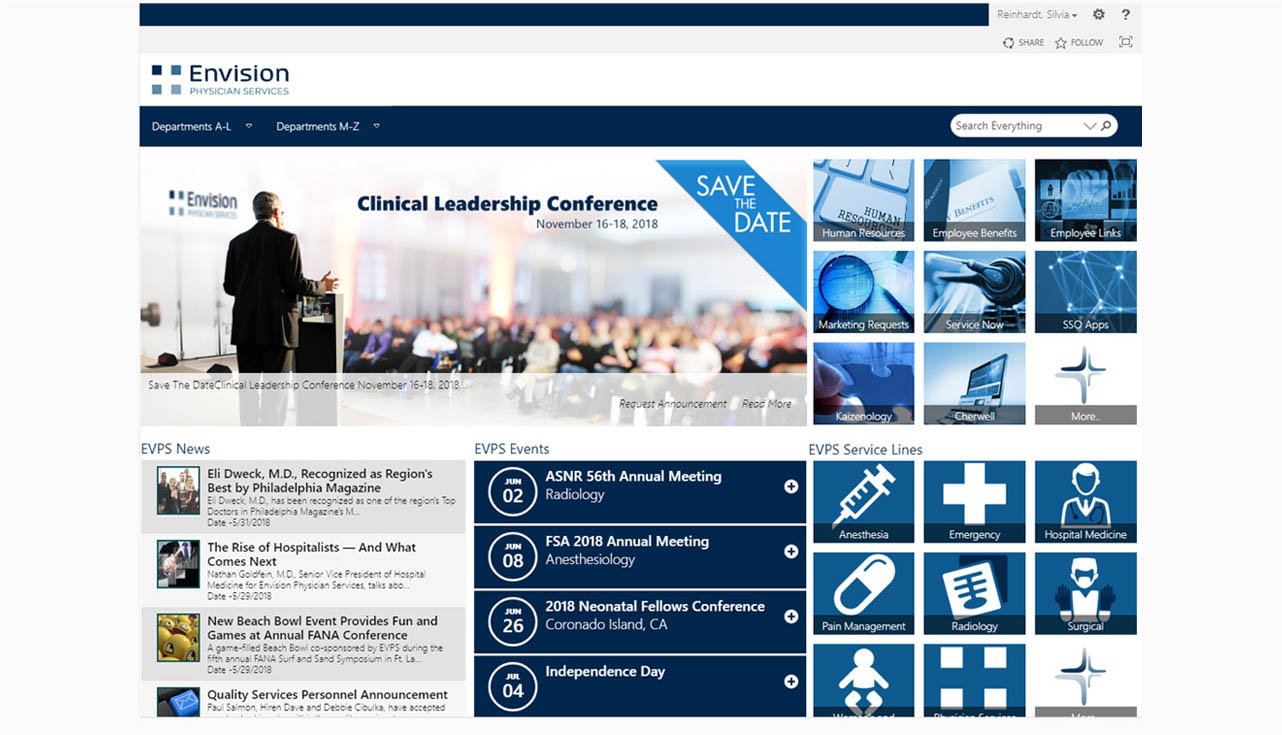
Task: Open the Reinhardt, Silvia user menu
Action: coord(1037,15)
